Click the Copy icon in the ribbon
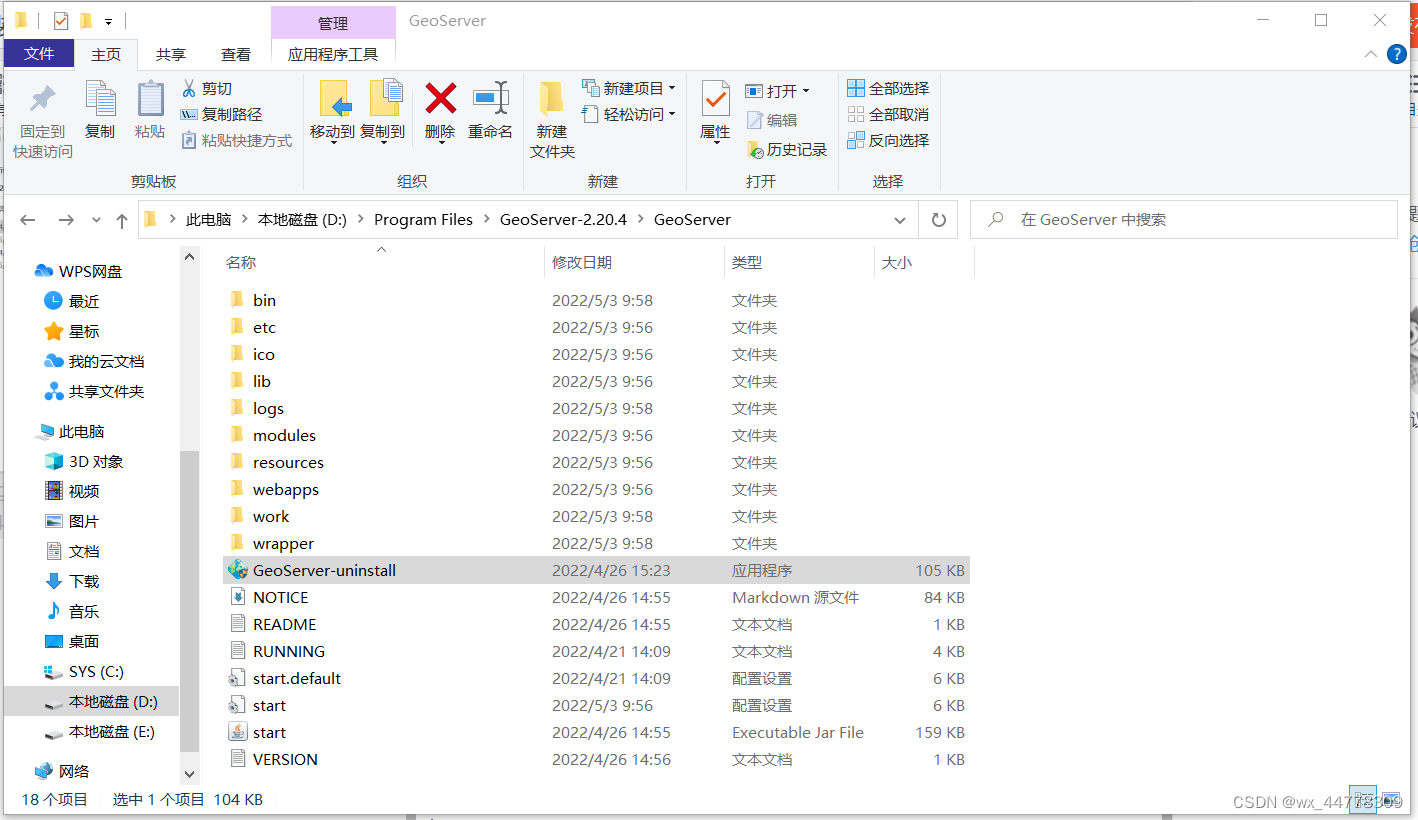 [x=100, y=99]
